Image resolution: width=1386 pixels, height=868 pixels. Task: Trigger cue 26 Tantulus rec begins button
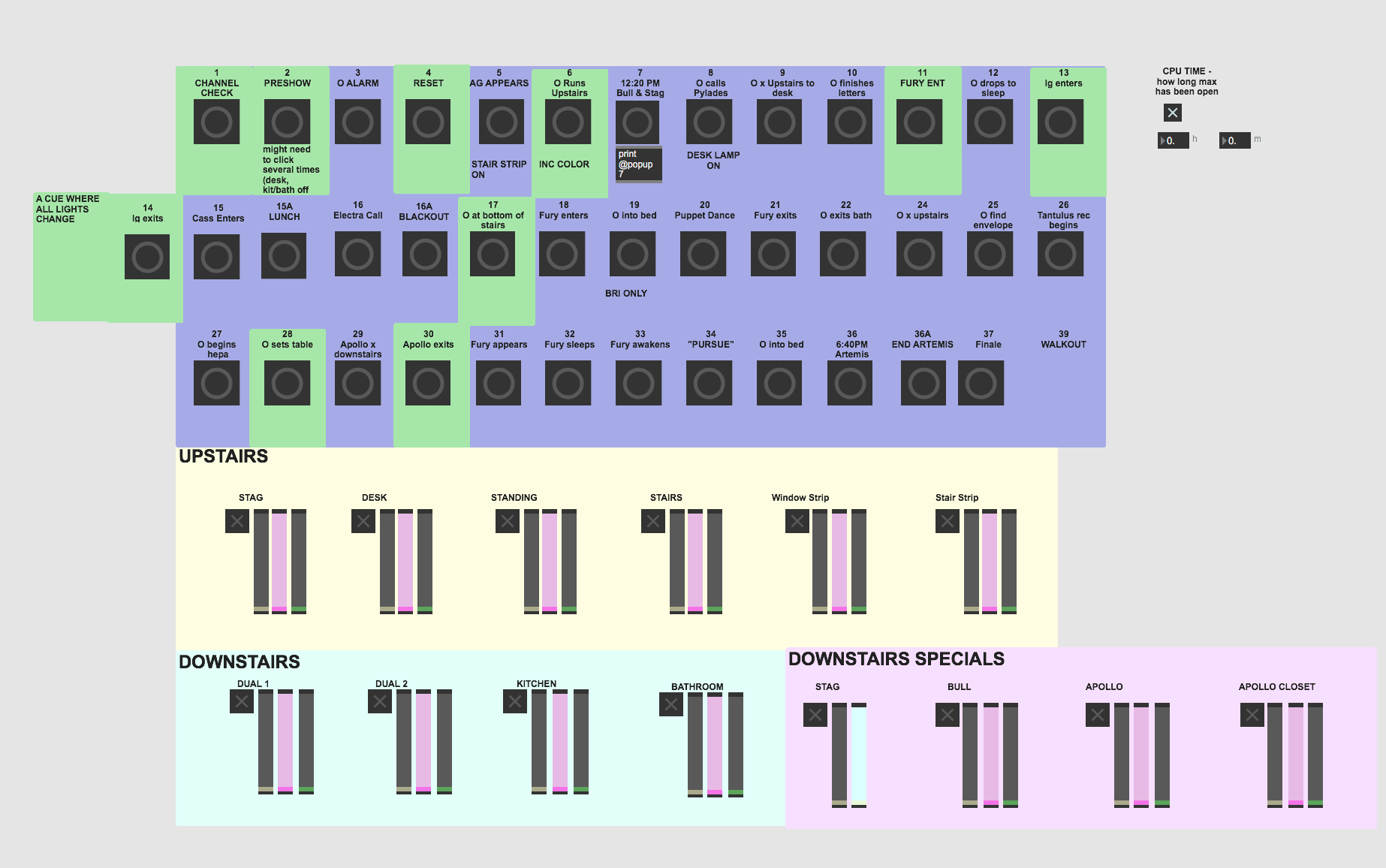click(1060, 254)
